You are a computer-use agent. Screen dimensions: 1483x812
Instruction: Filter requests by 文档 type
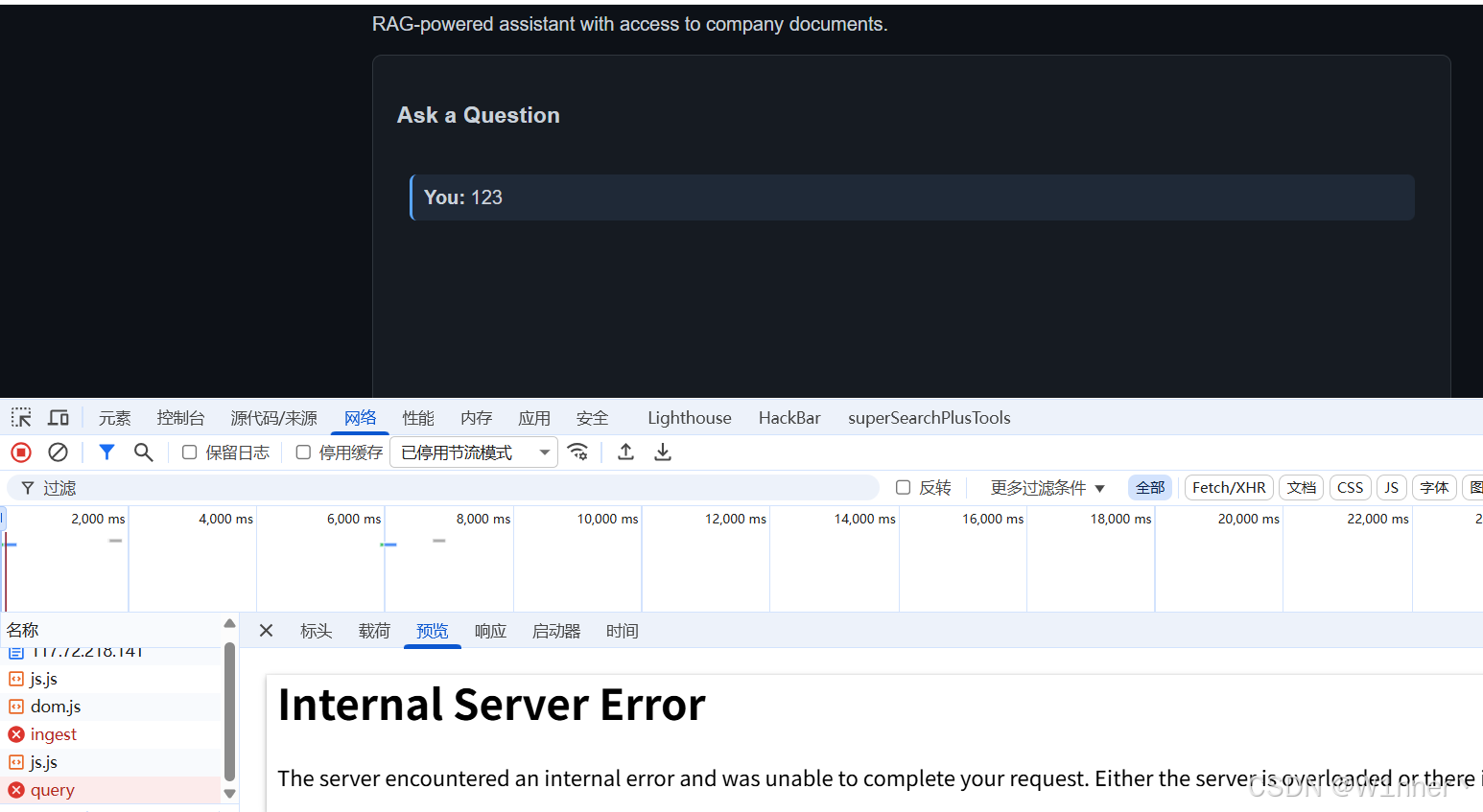[1302, 488]
